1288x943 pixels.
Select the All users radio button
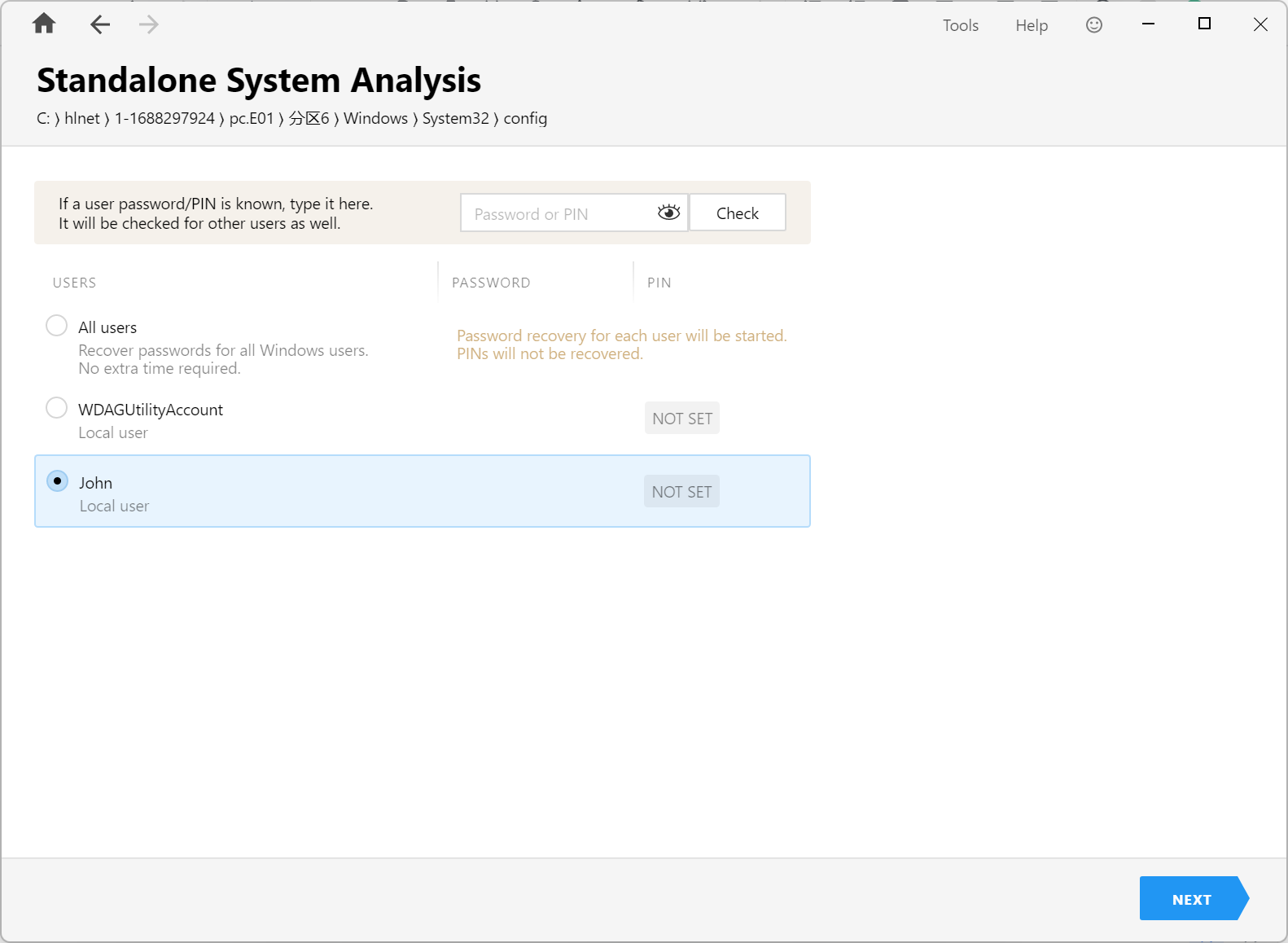click(56, 326)
